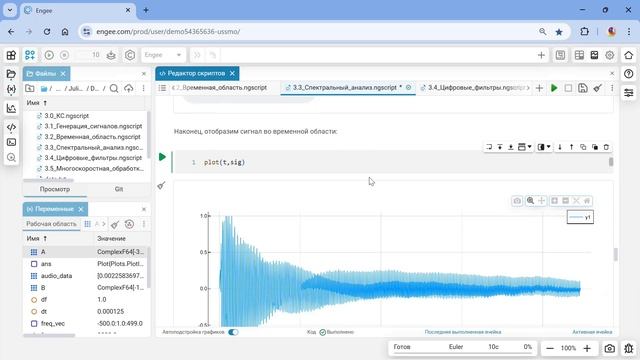Edit the simulation time field showing 10
Screen dimensions: 640x360
point(90,55)
